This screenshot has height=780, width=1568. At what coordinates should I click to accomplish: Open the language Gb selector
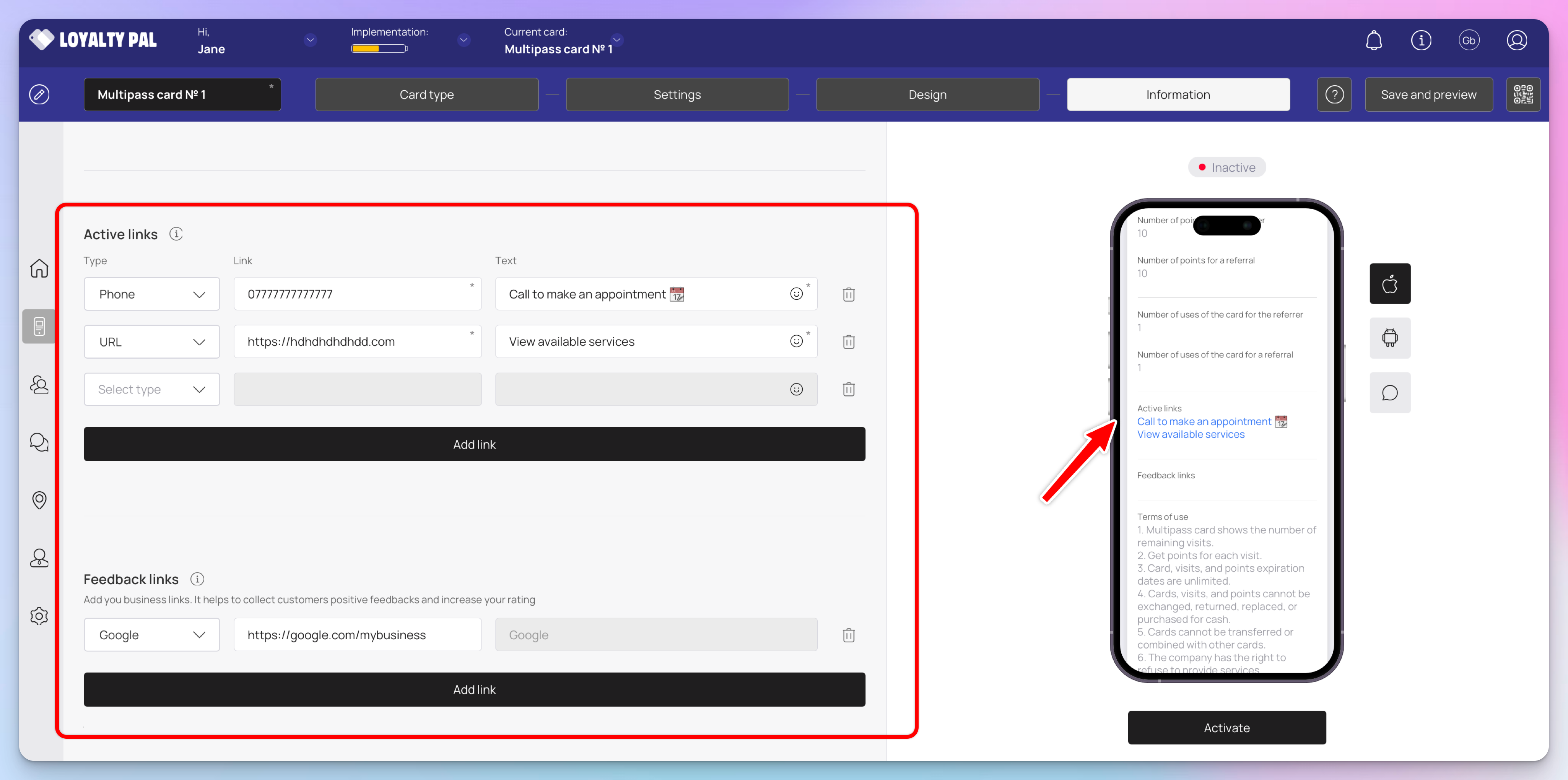(1469, 41)
